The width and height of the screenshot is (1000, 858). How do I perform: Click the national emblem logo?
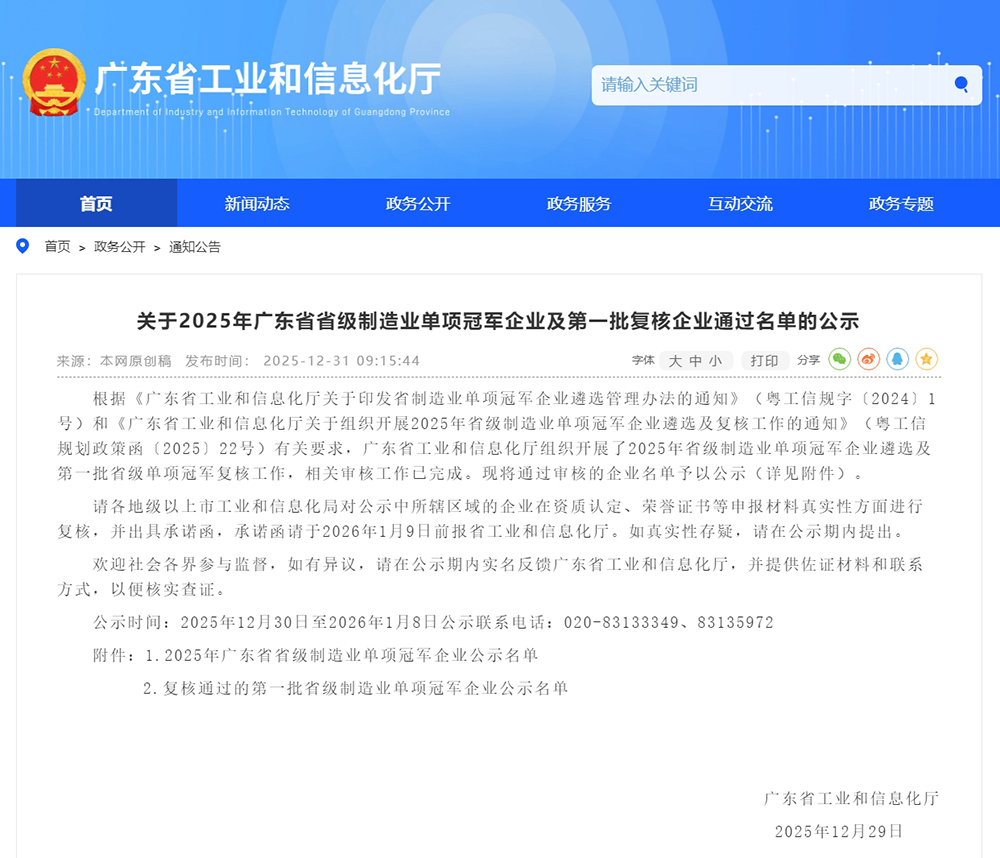click(x=54, y=83)
